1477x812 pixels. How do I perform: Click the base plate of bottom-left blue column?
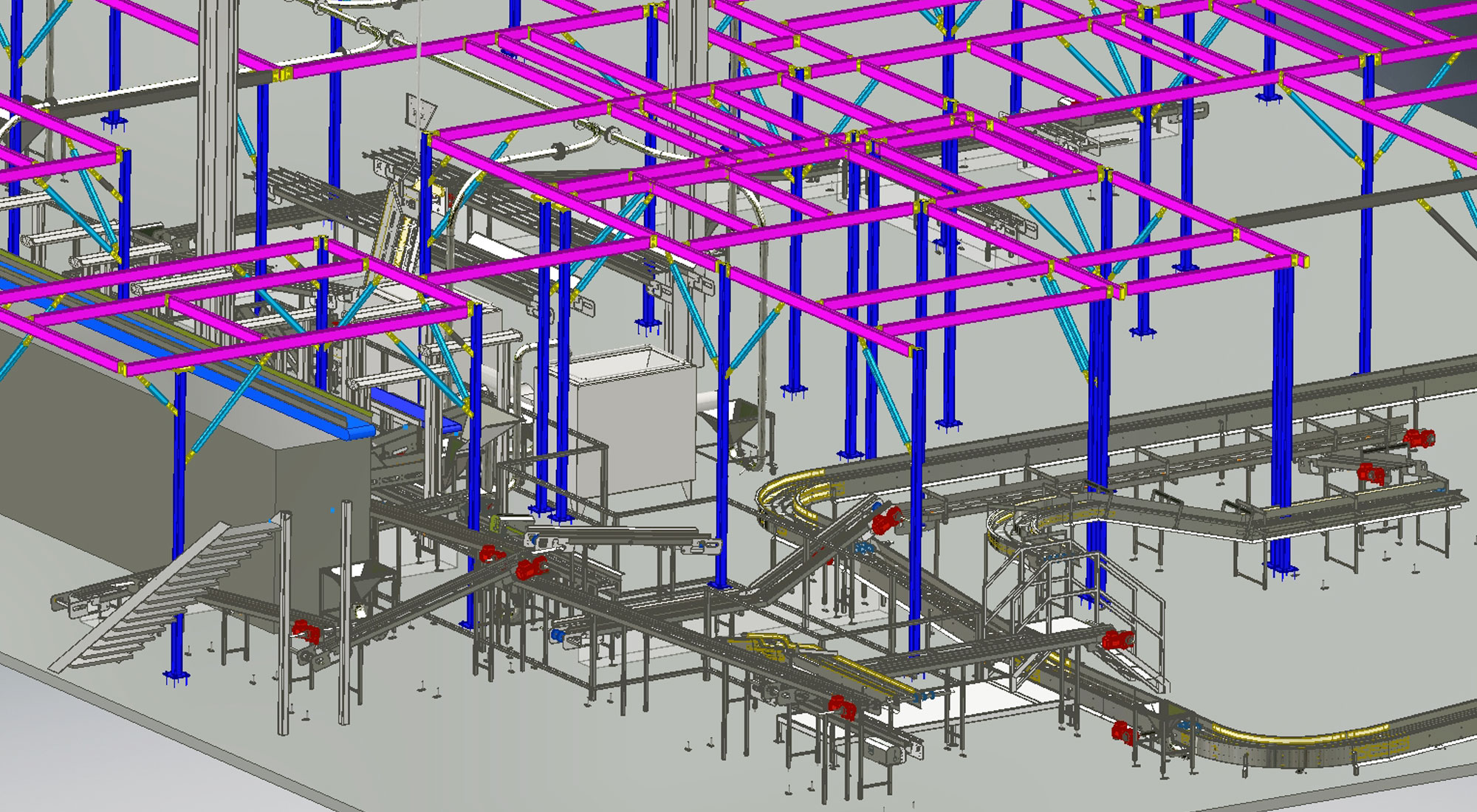pos(176,676)
